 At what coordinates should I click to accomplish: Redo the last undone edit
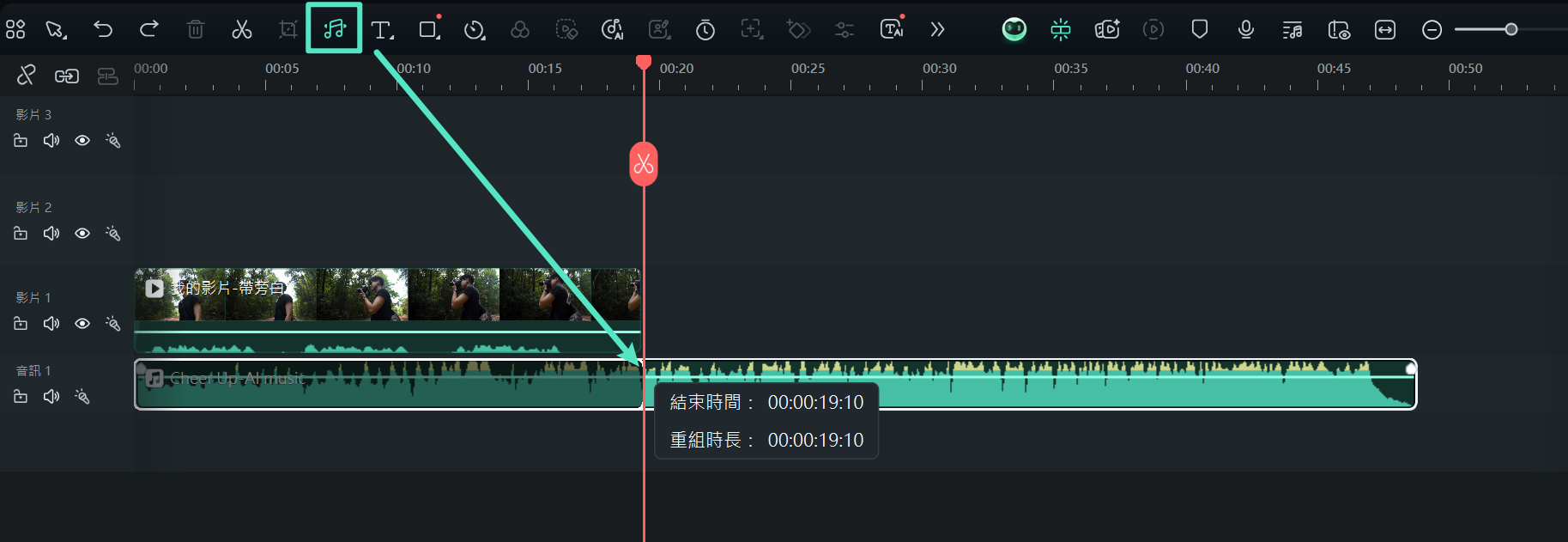(x=149, y=30)
